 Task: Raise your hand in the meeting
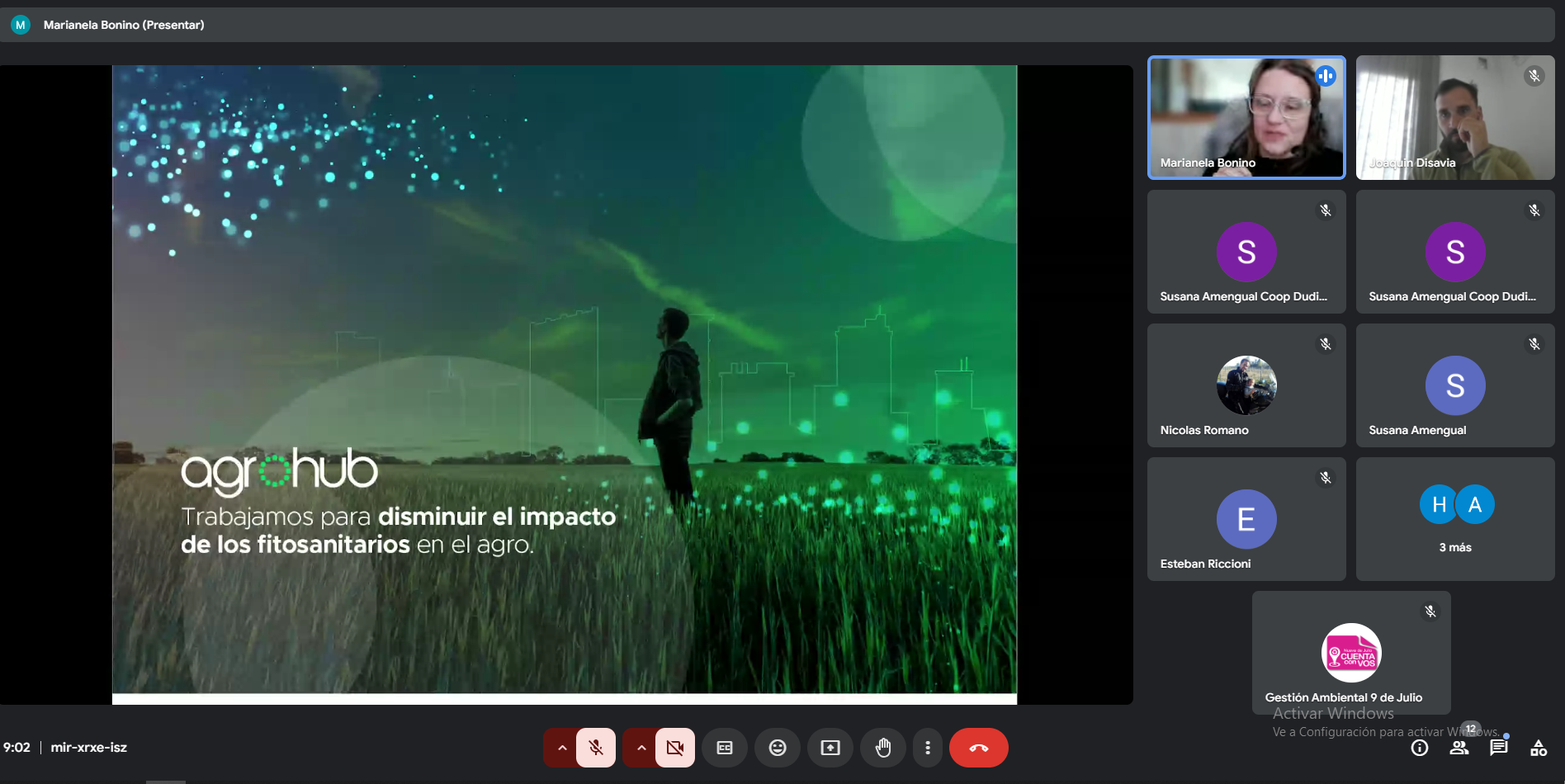coord(883,748)
